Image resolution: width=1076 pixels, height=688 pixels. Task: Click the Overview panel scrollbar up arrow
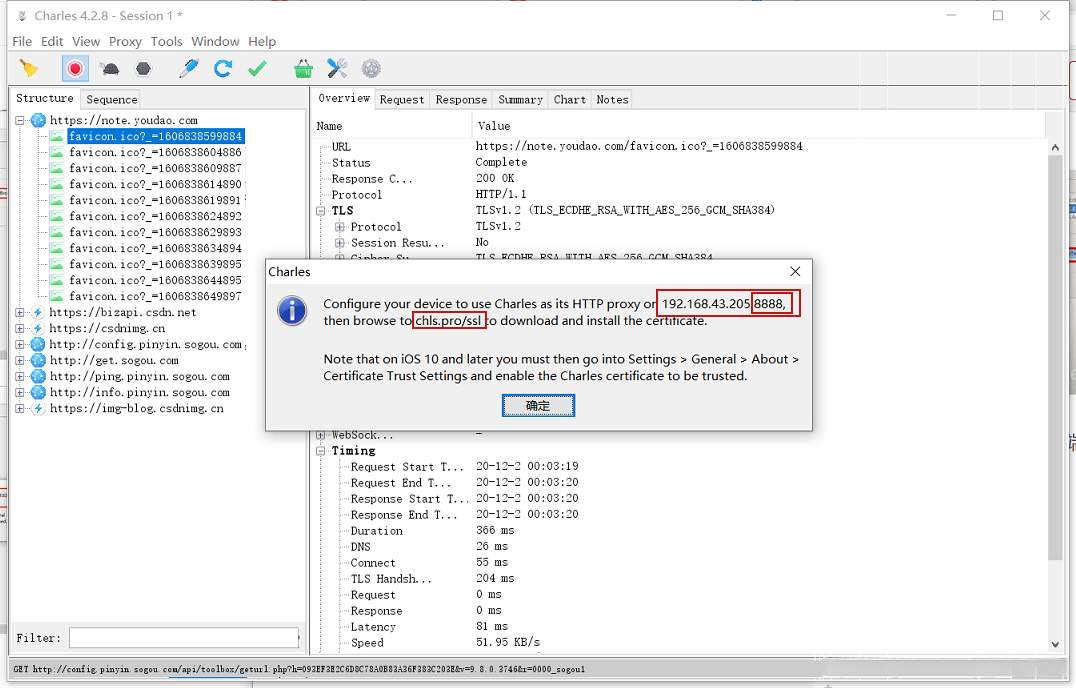pyautogui.click(x=1055, y=147)
